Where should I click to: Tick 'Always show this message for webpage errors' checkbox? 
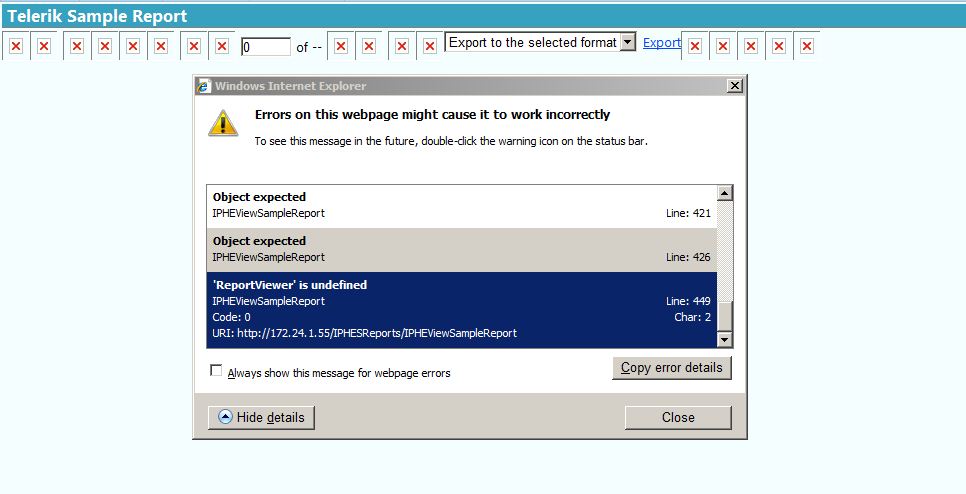[x=216, y=370]
